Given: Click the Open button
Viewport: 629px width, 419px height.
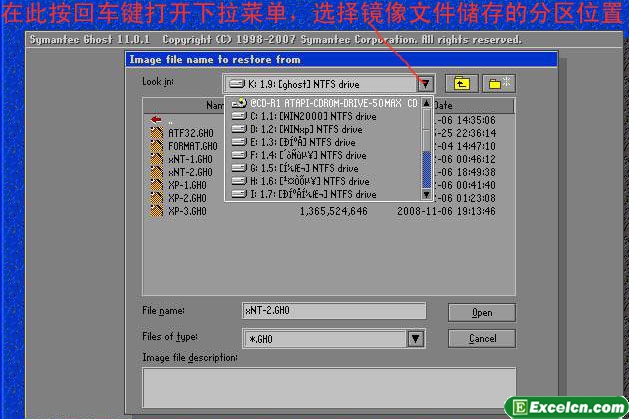Looking at the screenshot, I should click(x=482, y=312).
